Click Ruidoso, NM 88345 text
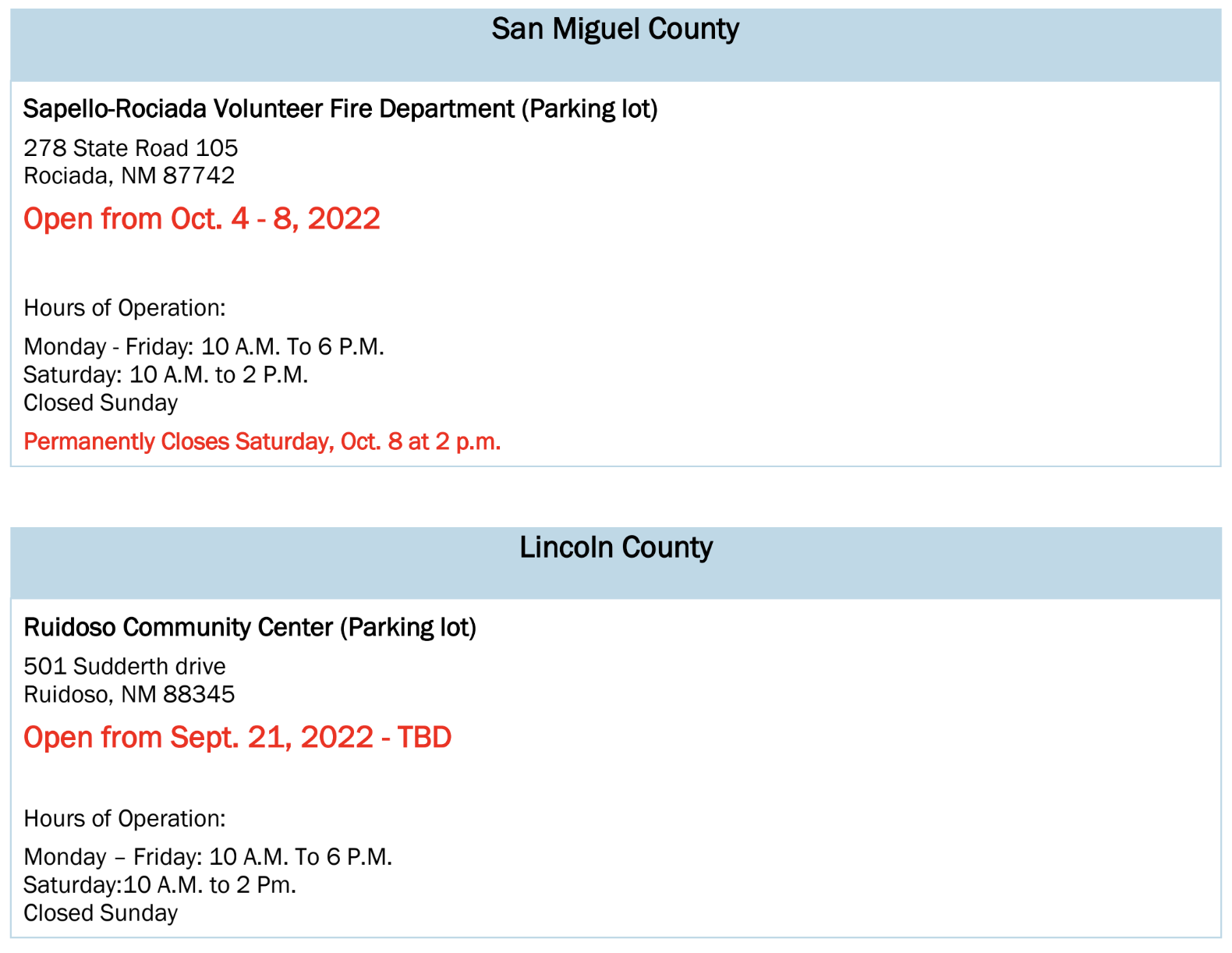The height and width of the screenshot is (953, 1232). pyautogui.click(x=129, y=694)
